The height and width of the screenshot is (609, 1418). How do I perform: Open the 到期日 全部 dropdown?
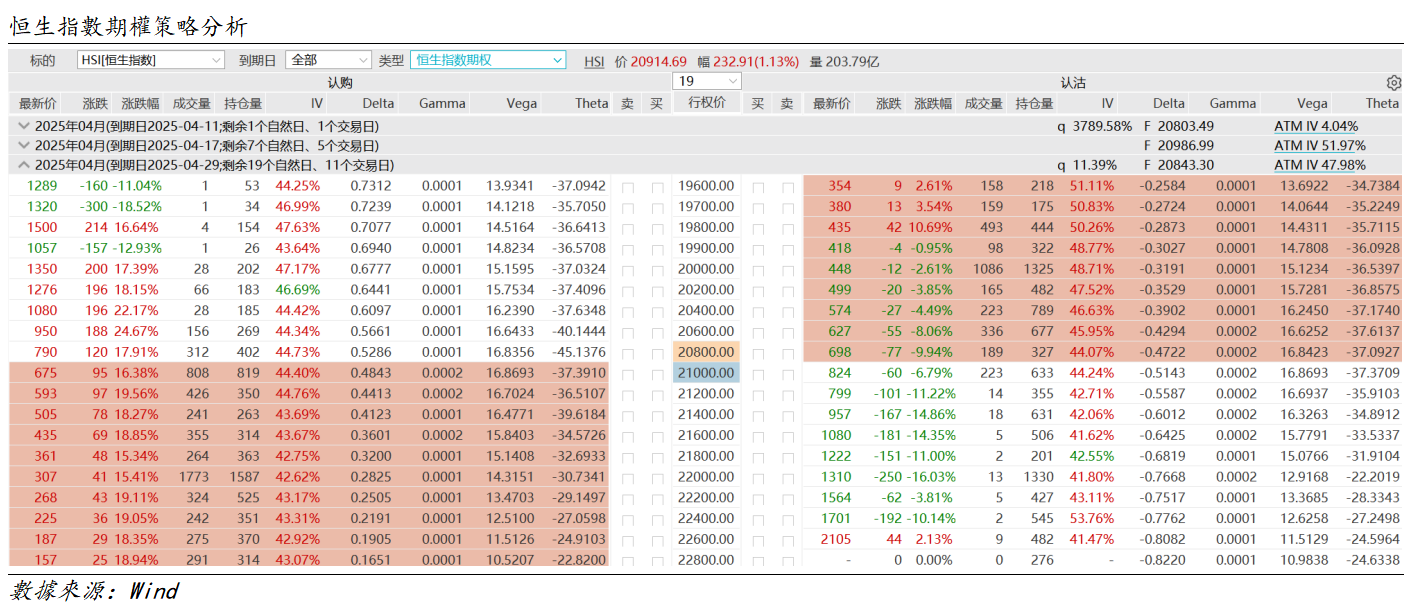pyautogui.click(x=328, y=60)
